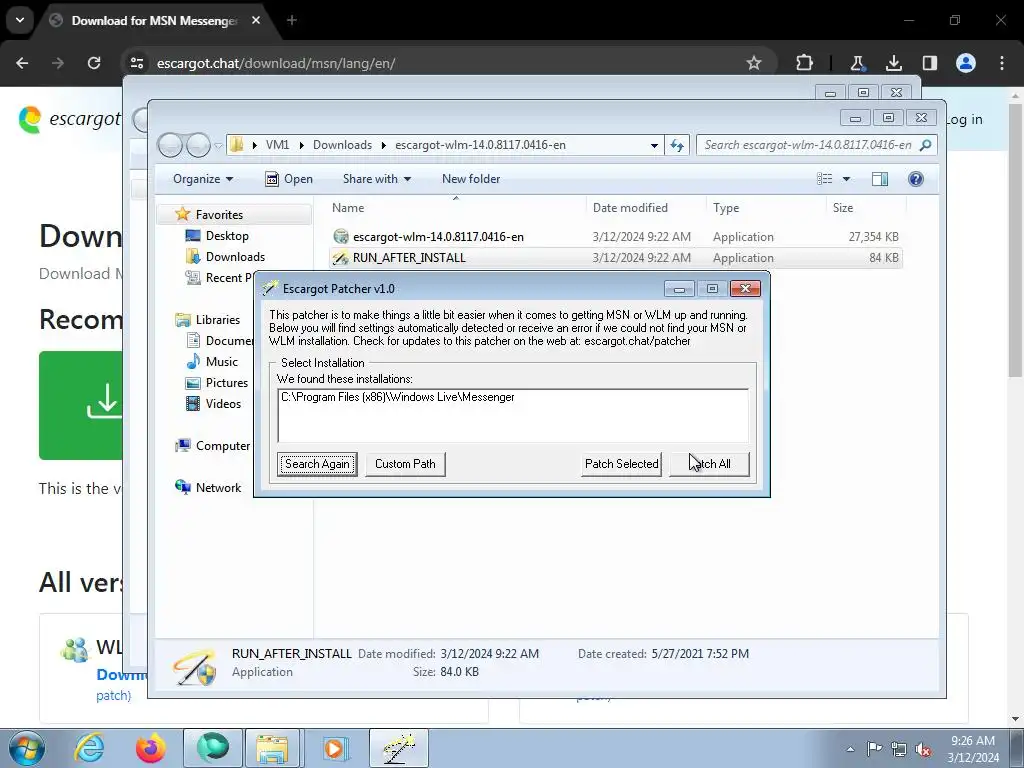Open Chrome Labs flask icon
The image size is (1024, 768).
857,63
